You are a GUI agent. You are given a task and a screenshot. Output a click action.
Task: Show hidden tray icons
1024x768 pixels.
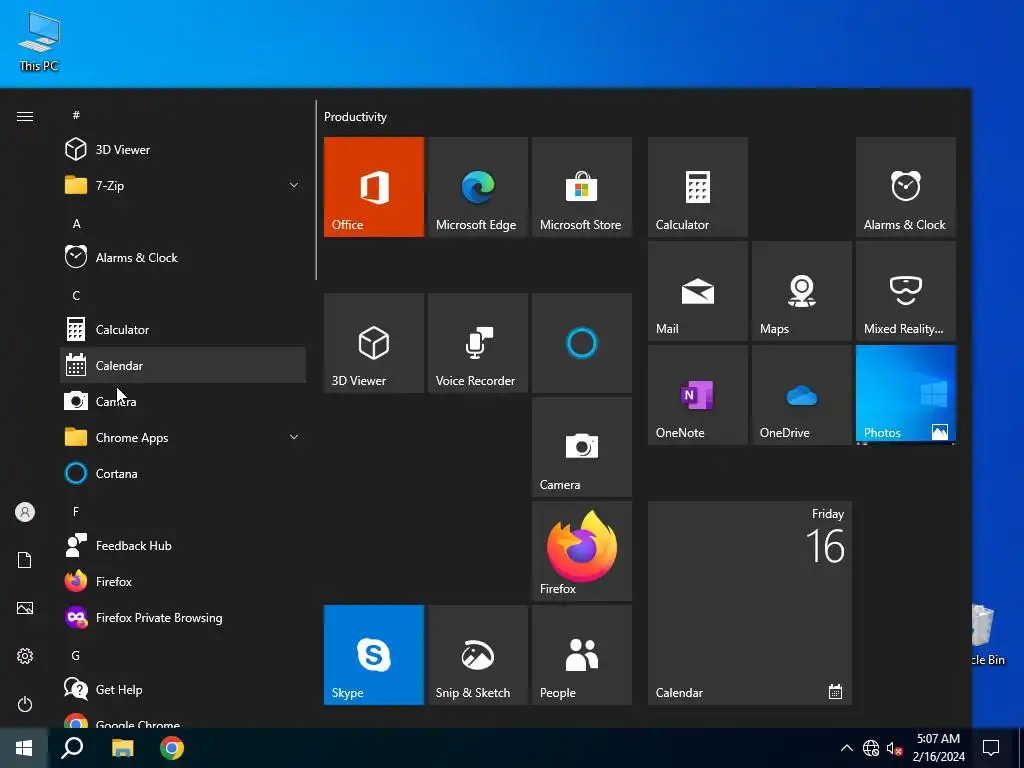[846, 748]
